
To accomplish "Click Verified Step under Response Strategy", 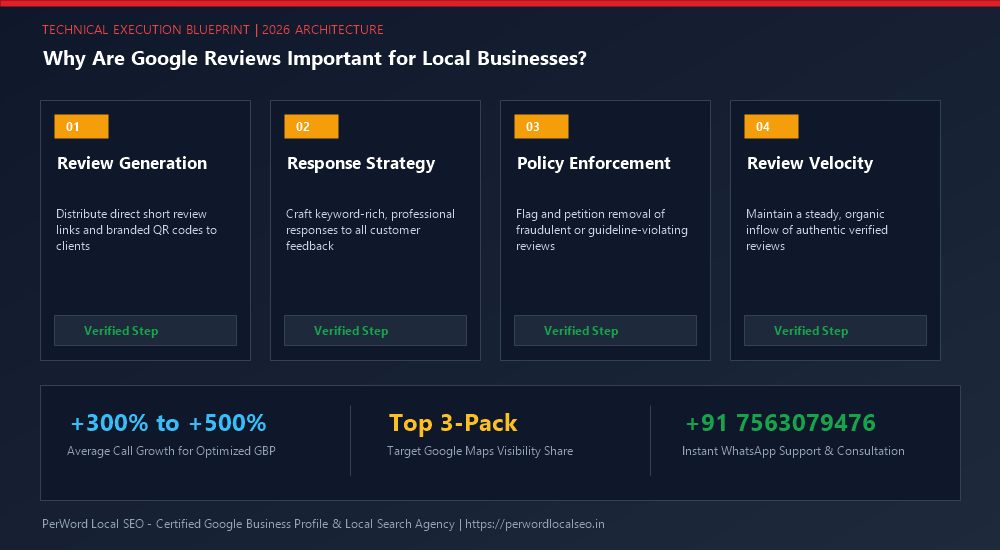I will [375, 331].
